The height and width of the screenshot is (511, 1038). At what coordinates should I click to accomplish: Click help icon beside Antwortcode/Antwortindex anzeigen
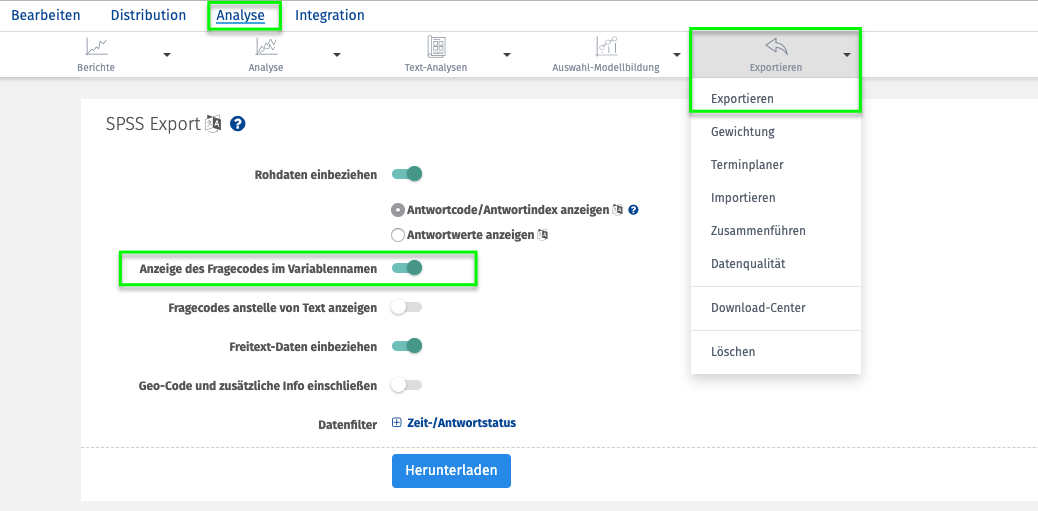pos(634,210)
